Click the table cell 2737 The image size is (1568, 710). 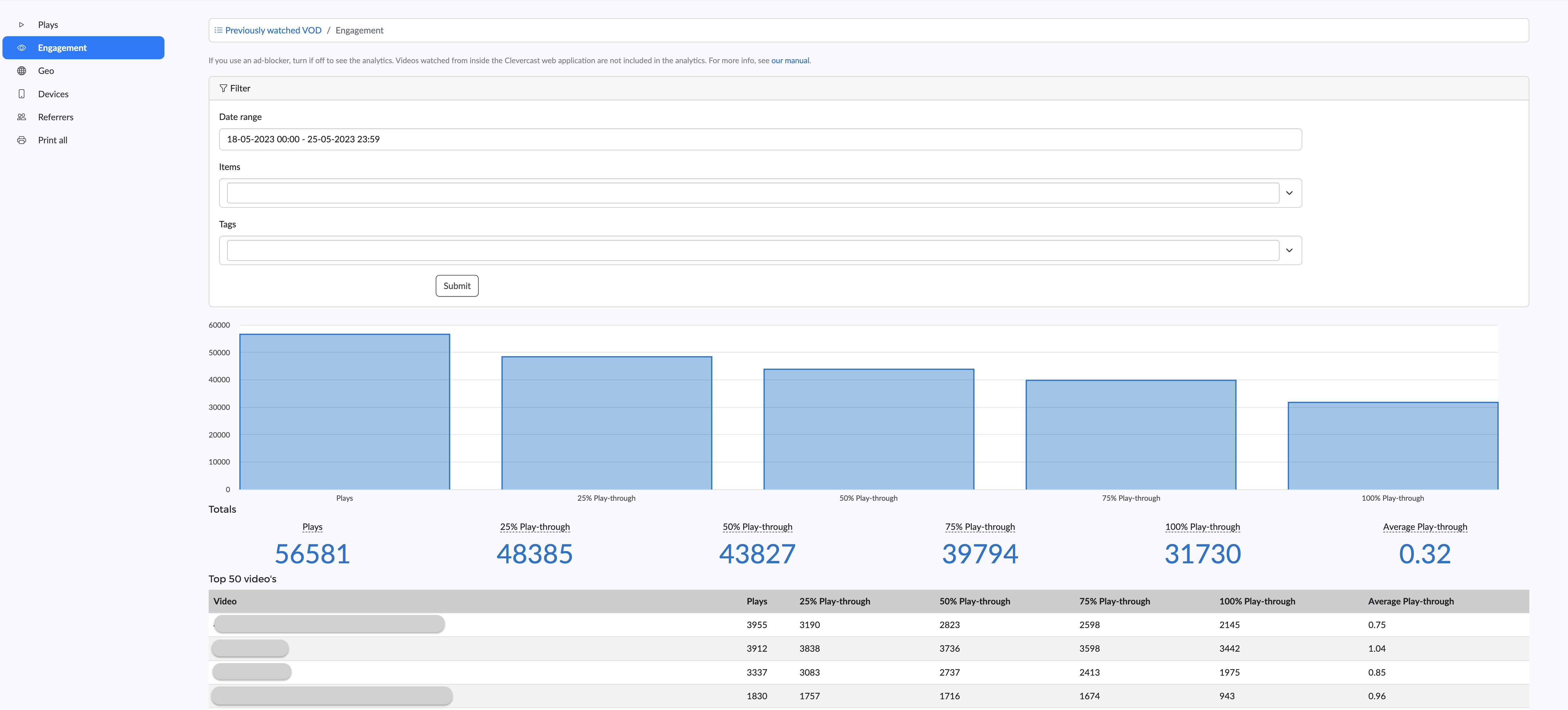point(950,673)
